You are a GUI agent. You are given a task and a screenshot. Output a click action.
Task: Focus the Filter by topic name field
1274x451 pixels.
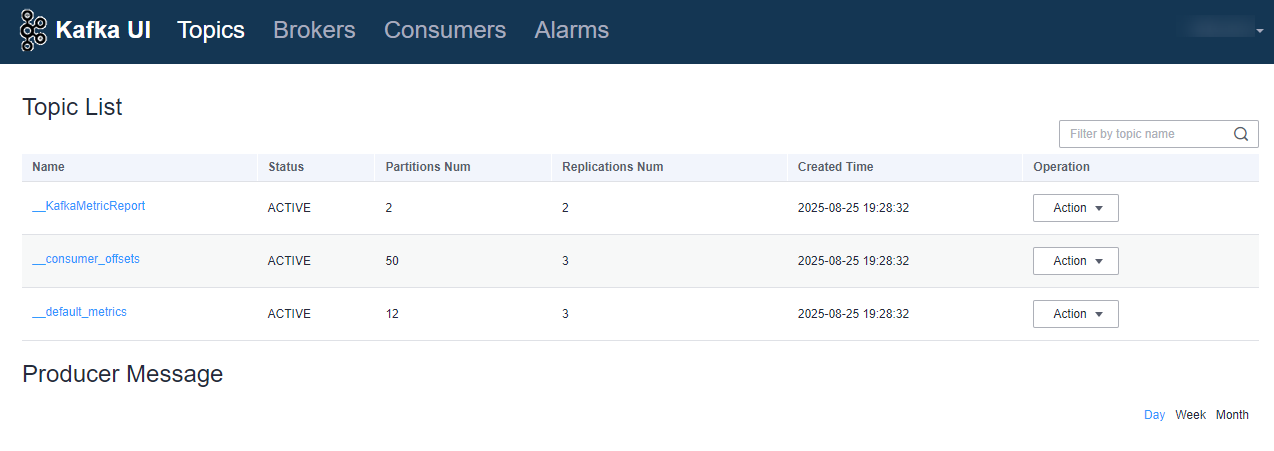click(1145, 134)
